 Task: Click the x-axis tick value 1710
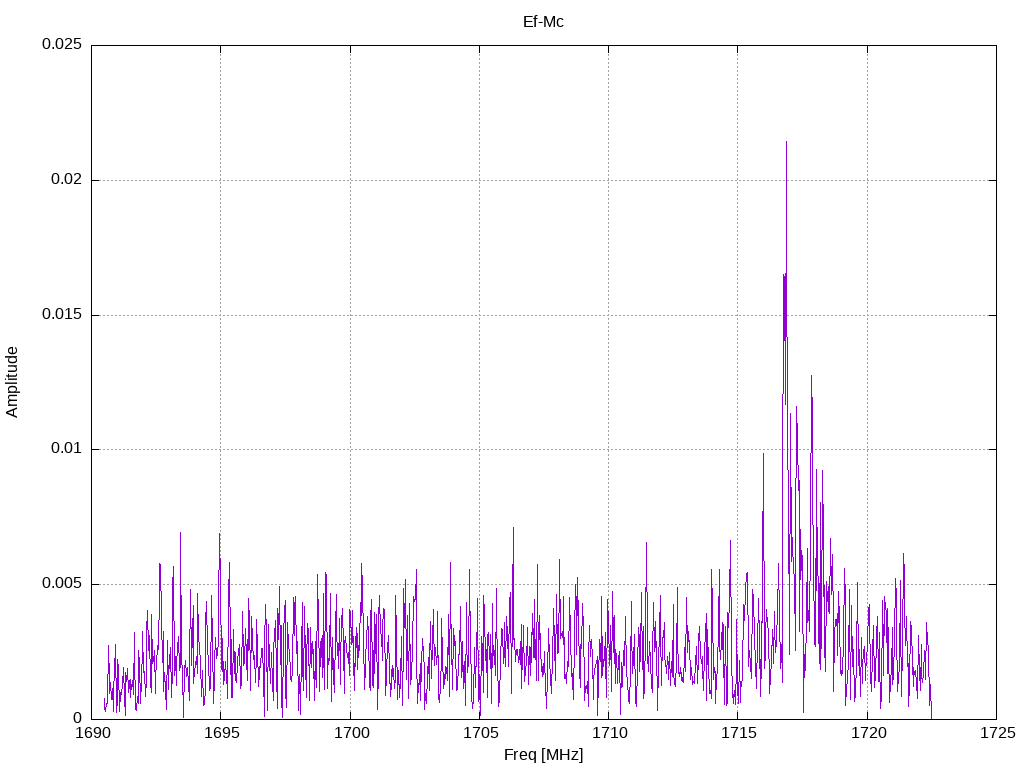[x=609, y=733]
